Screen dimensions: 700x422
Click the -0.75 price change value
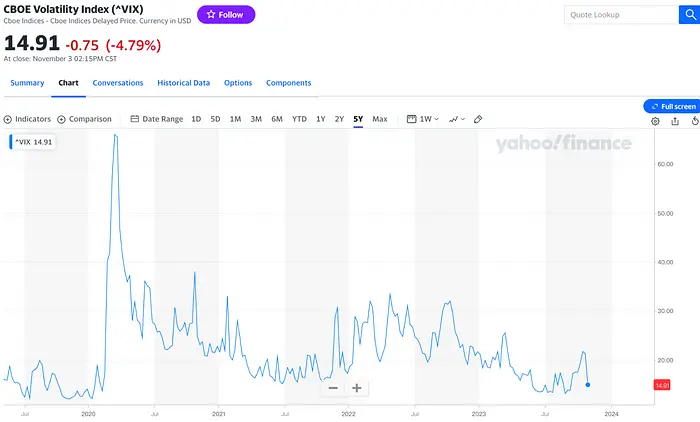[x=82, y=45]
